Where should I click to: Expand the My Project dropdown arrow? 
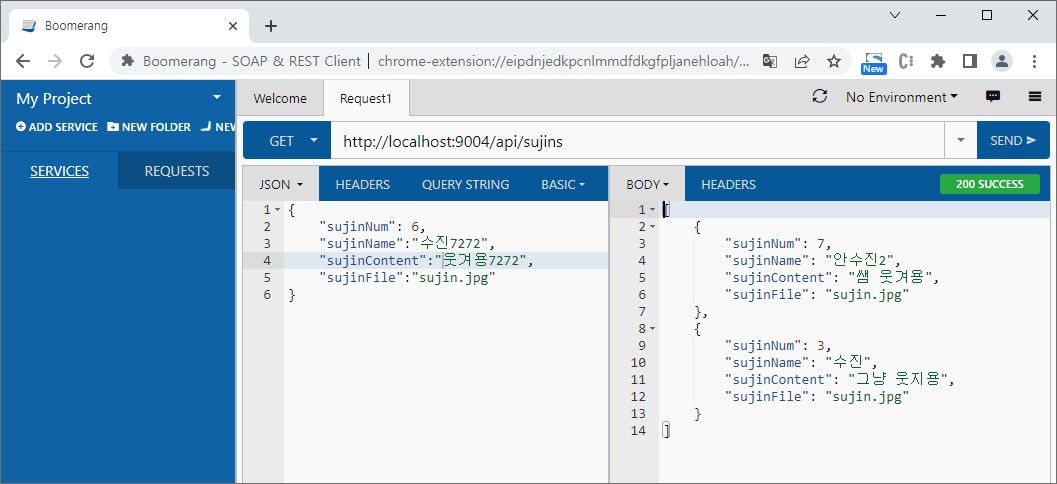tap(217, 98)
